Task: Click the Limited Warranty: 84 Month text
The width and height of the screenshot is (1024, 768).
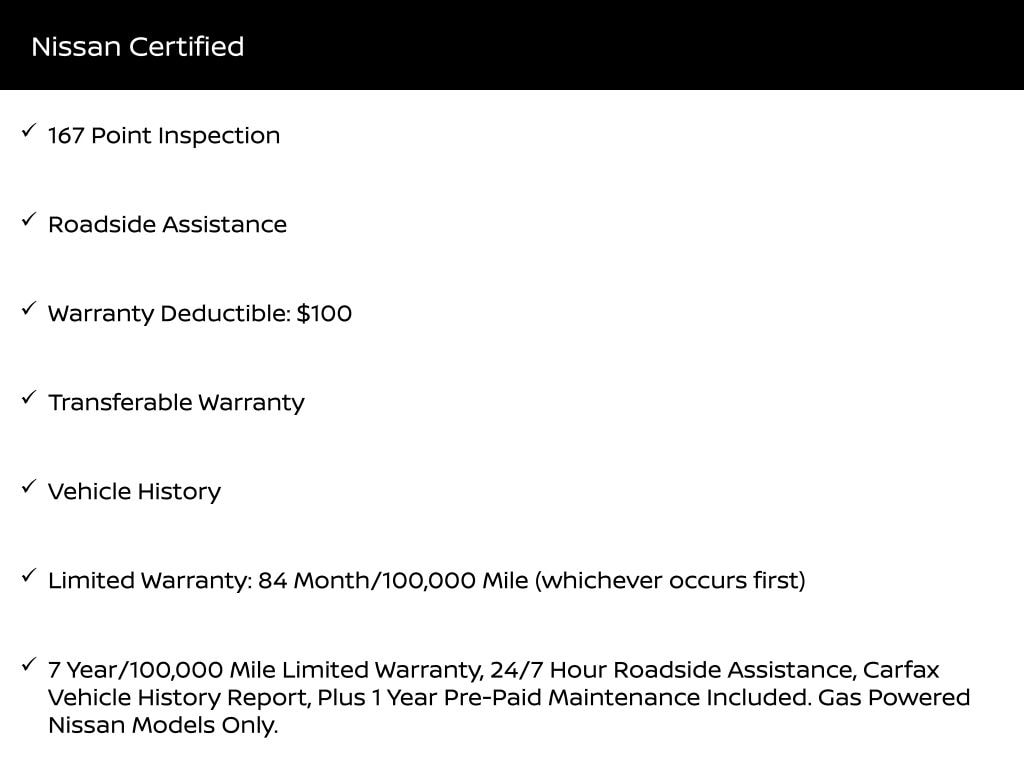Action: tap(288, 581)
